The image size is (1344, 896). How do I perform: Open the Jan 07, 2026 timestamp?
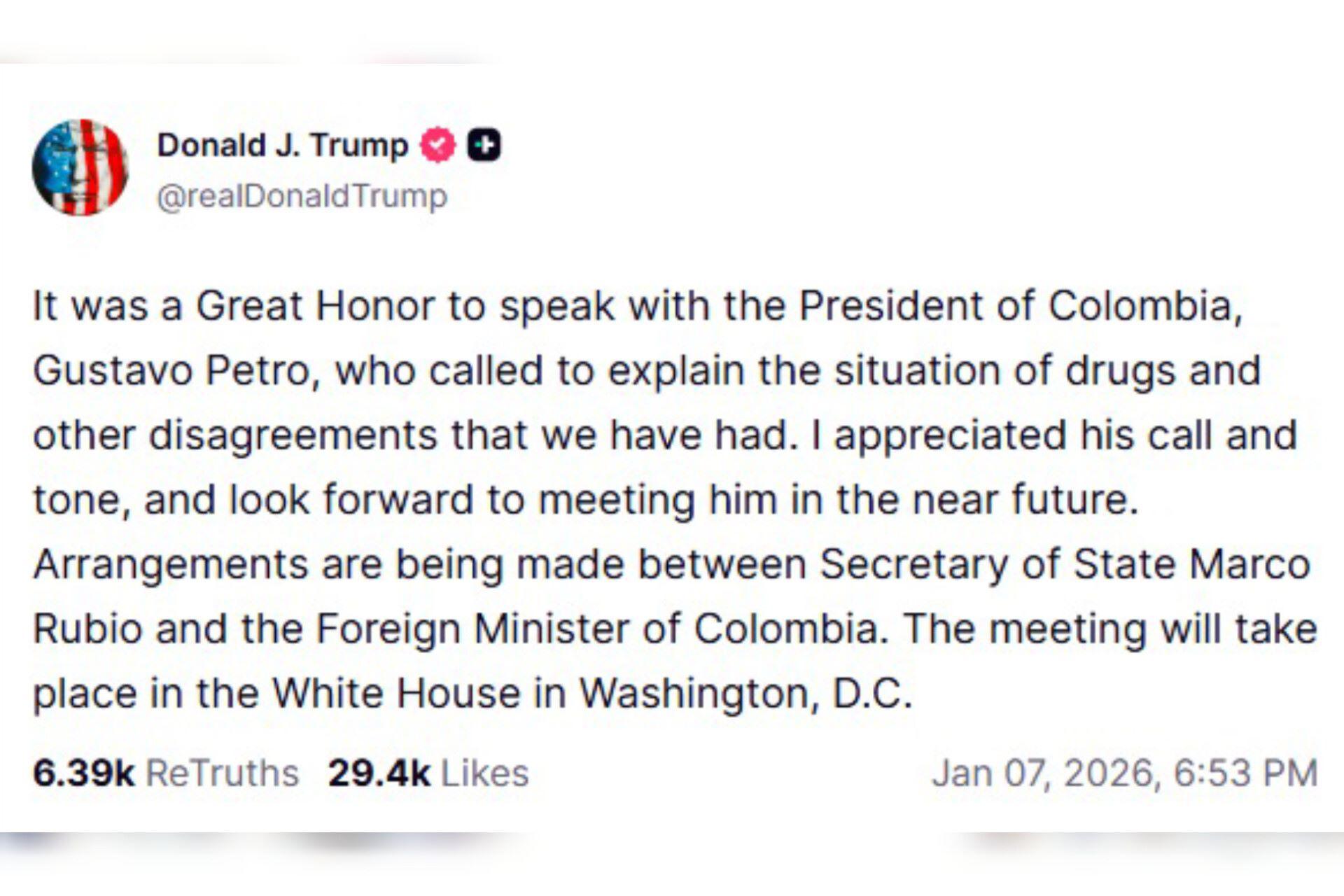click(x=1124, y=773)
